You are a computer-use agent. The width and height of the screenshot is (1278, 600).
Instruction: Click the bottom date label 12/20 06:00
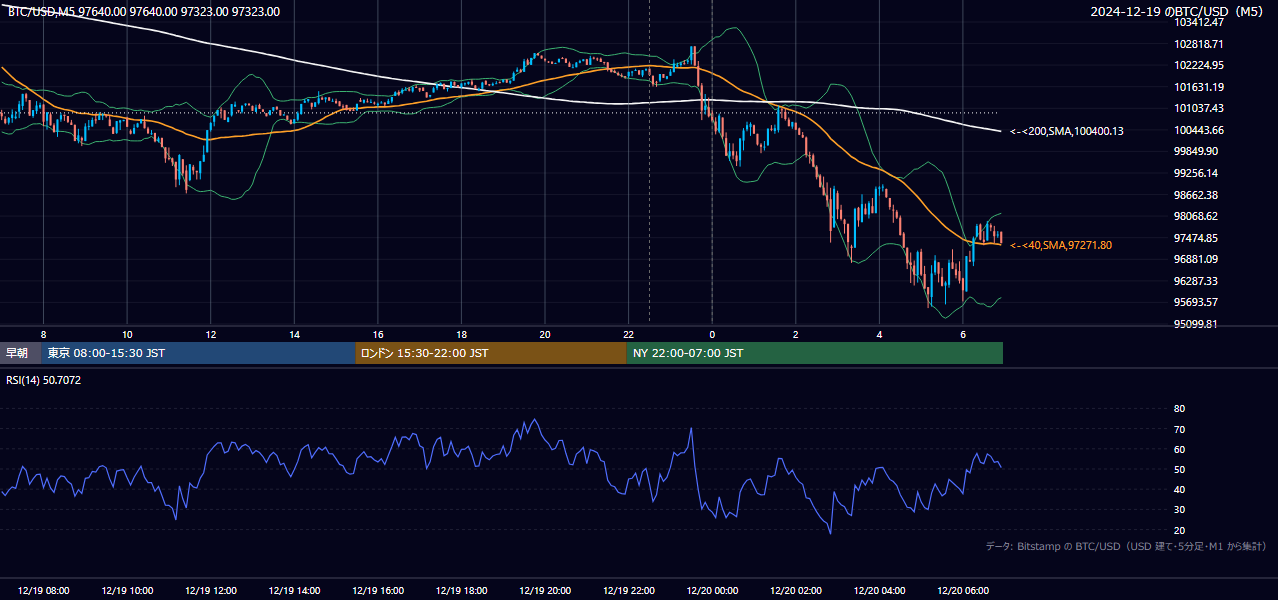coord(963,591)
